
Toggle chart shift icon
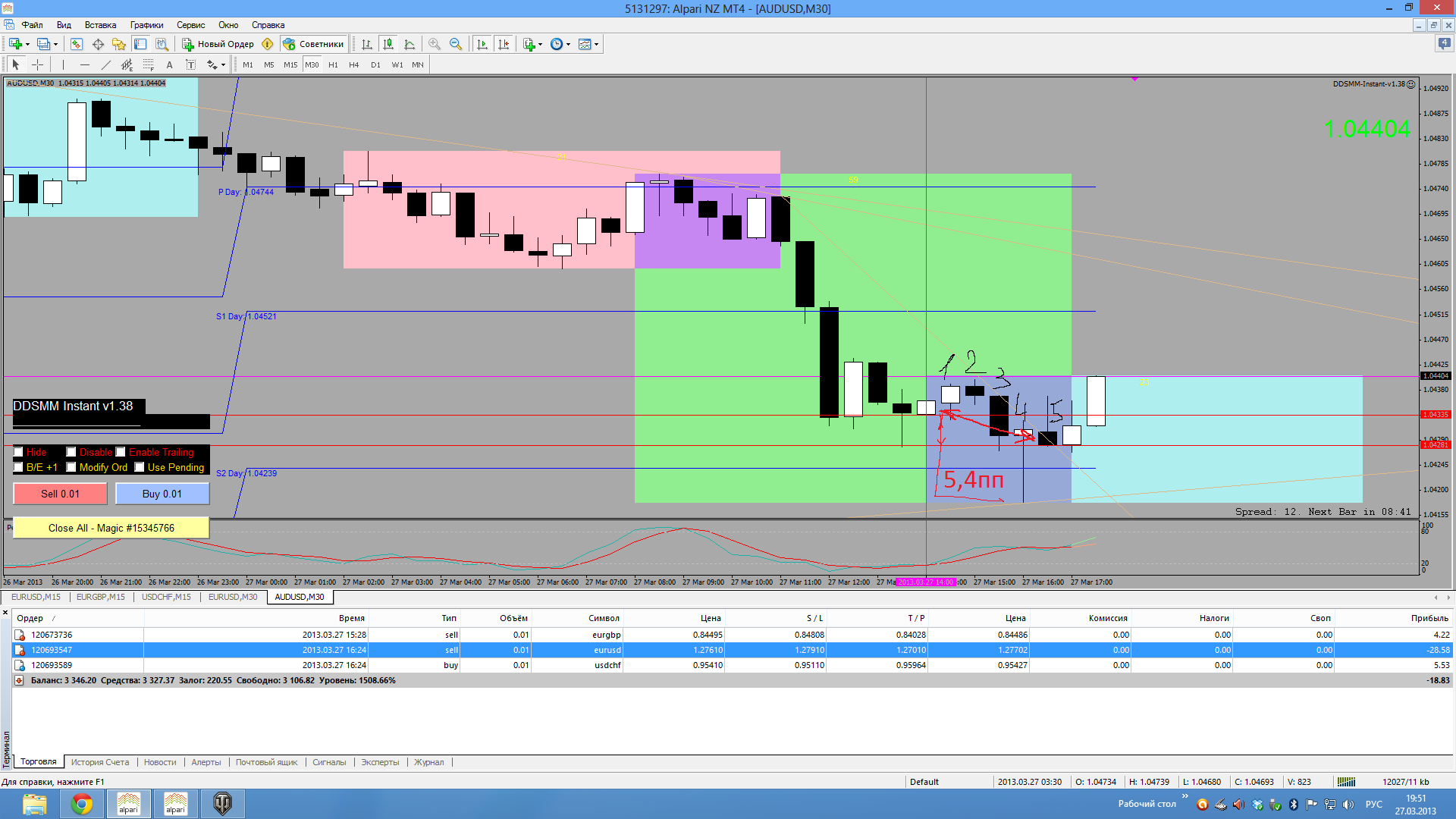[x=504, y=44]
